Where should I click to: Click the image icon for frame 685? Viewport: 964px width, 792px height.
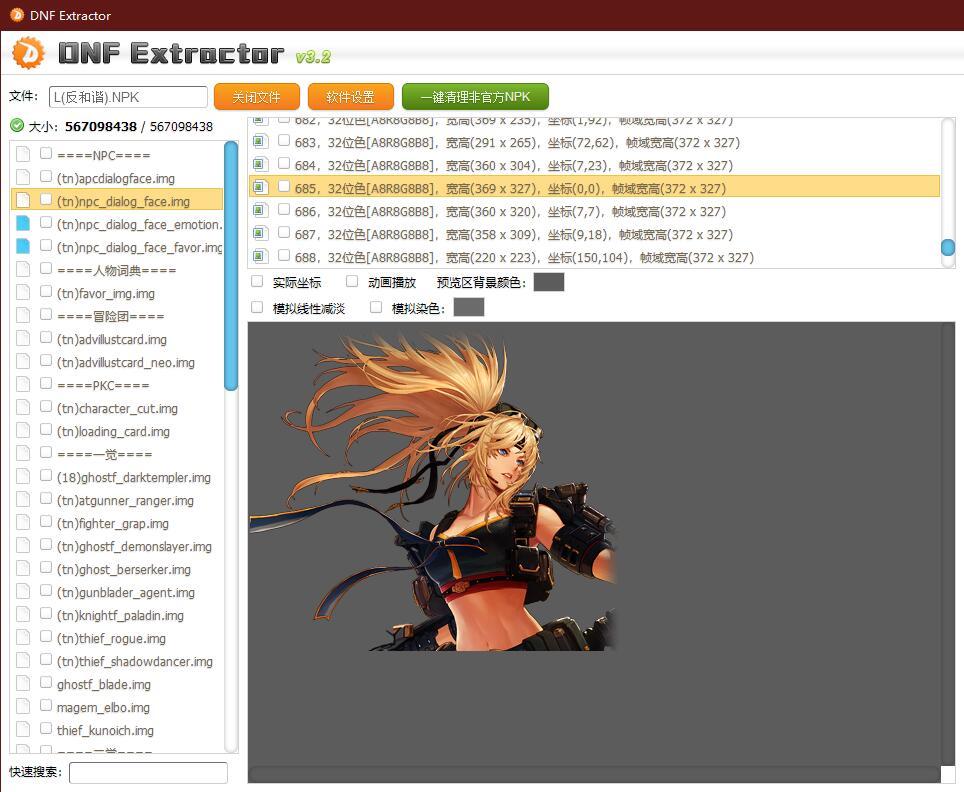pos(260,187)
